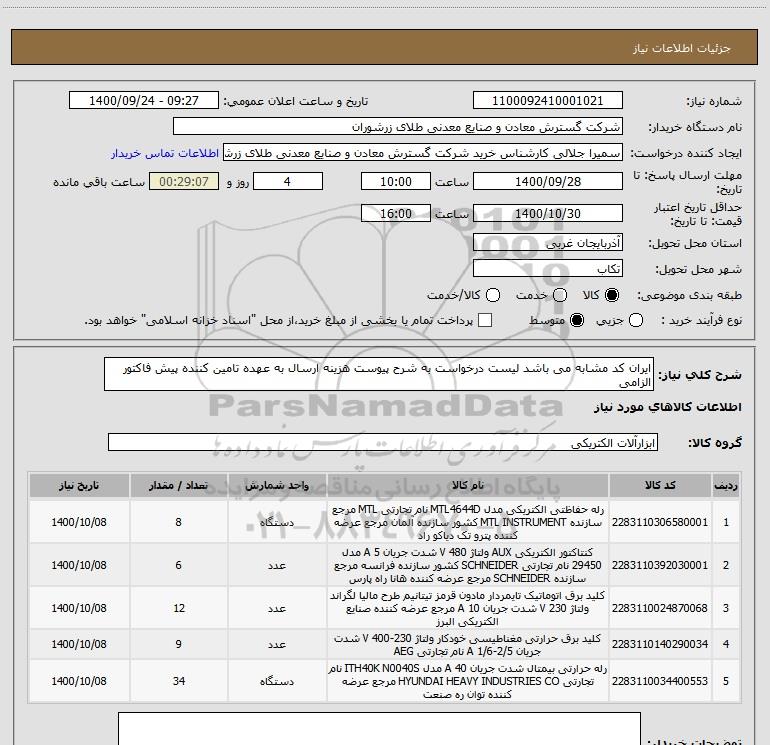Click the delivery city field تکاب

click(548, 268)
